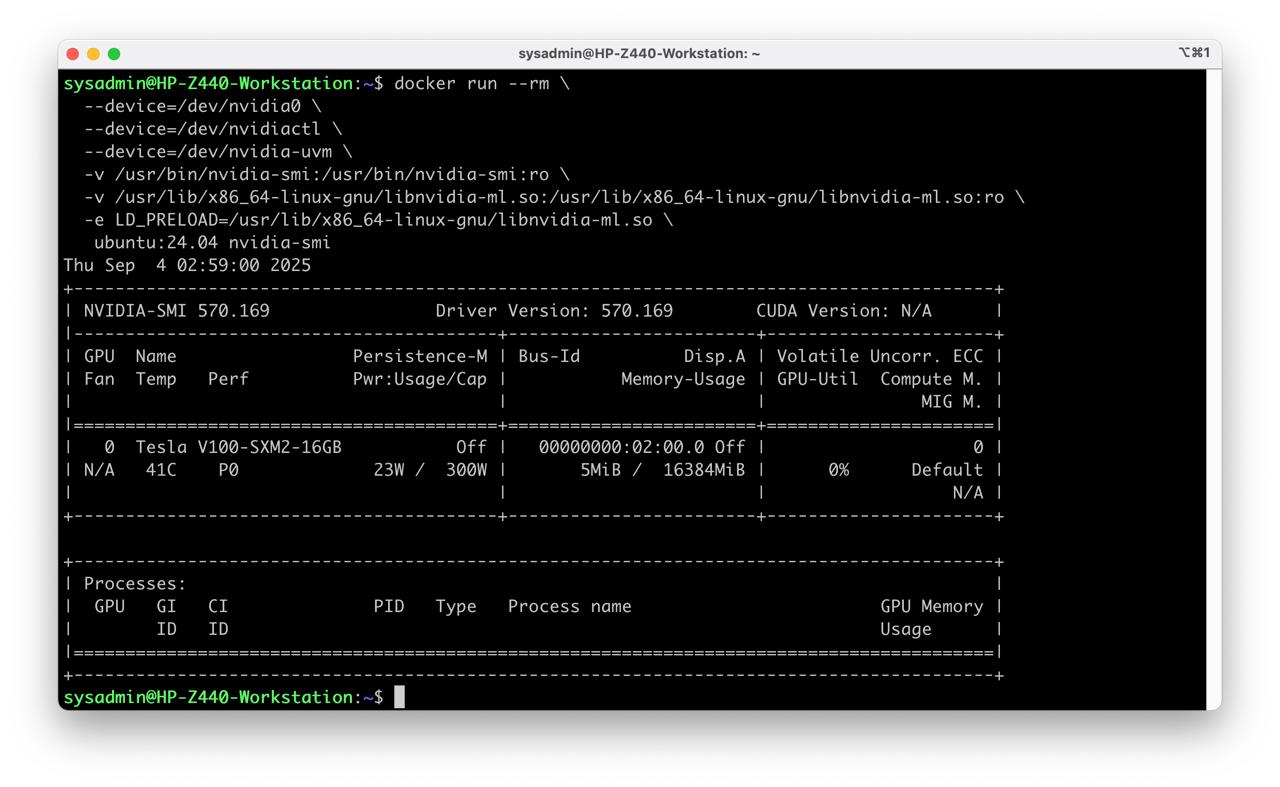The width and height of the screenshot is (1280, 787).
Task: Click the 'Pwr:Usage/Cap' column header
Action: pyautogui.click(x=420, y=379)
